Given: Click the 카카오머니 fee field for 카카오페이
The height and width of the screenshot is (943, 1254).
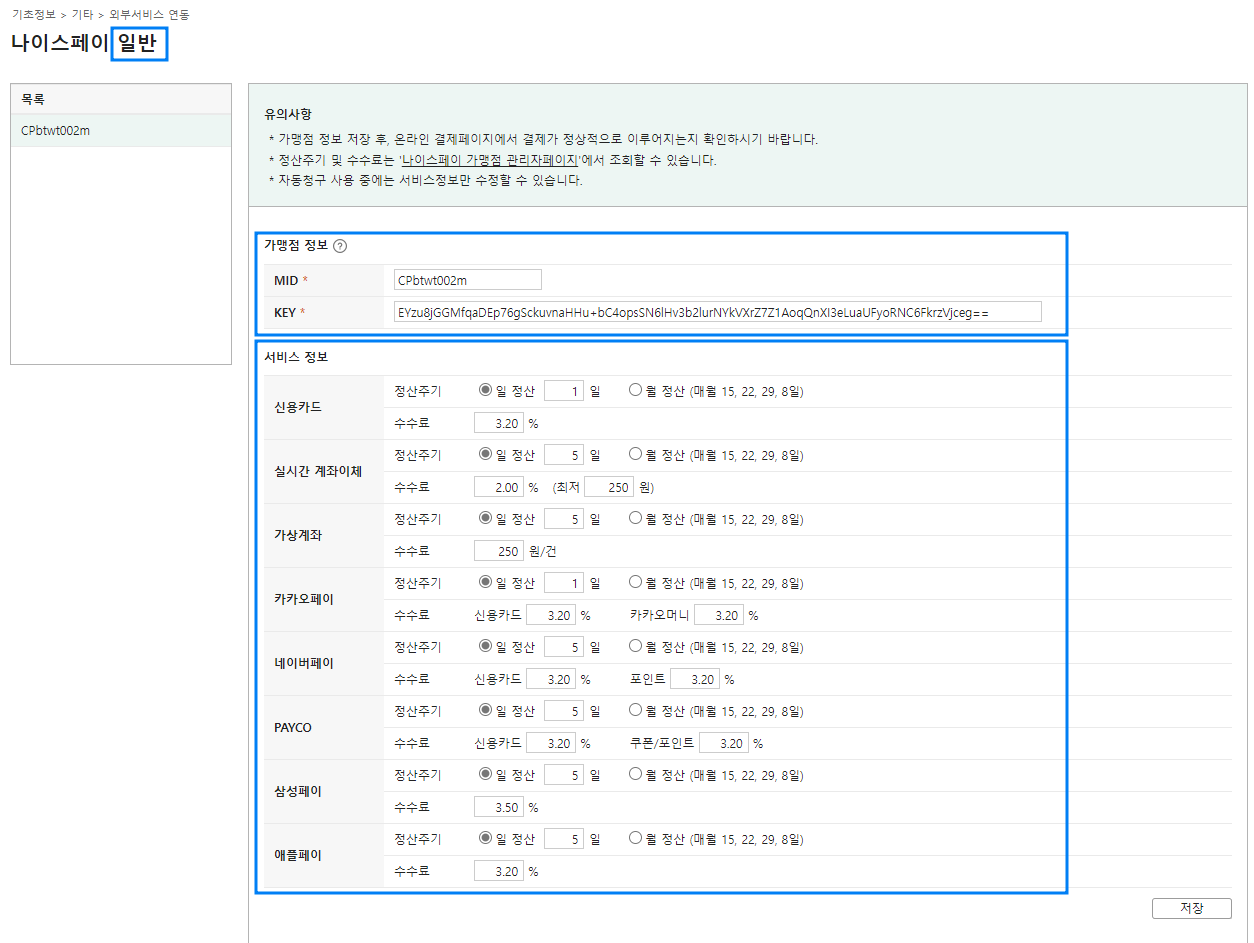Looking at the screenshot, I should point(720,614).
